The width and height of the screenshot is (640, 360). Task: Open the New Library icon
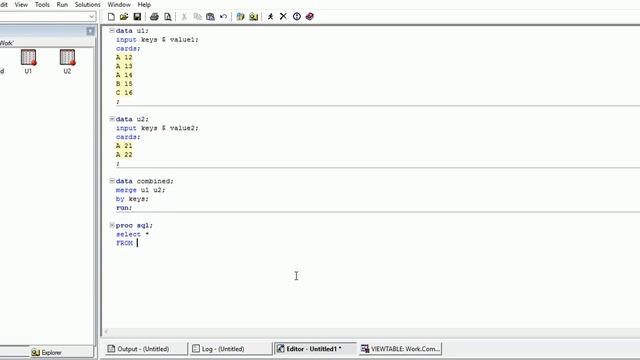(x=240, y=17)
